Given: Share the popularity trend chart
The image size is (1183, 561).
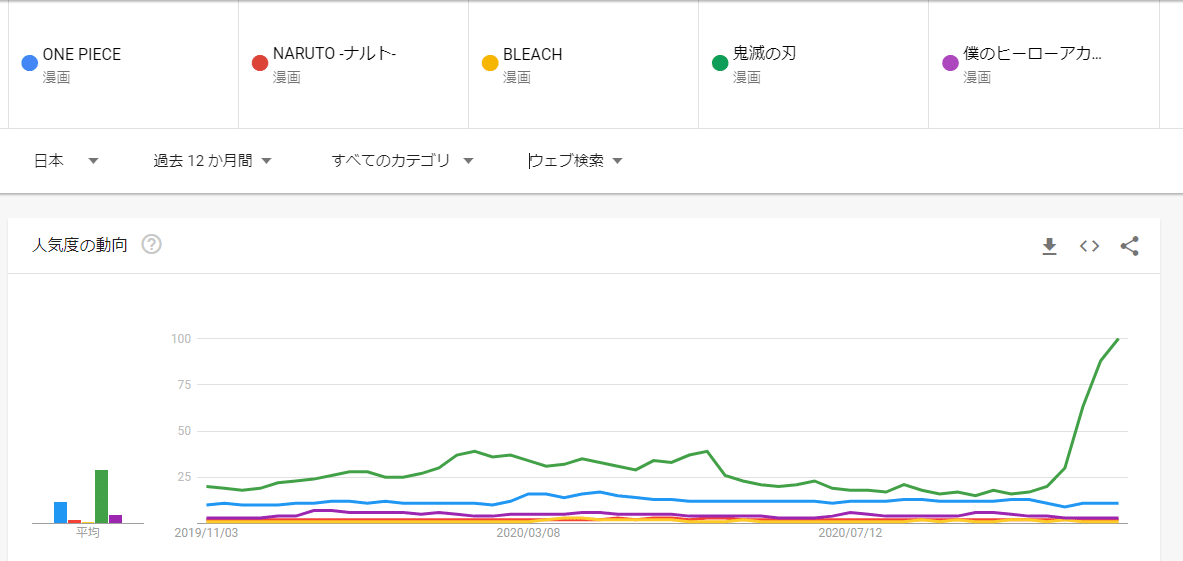Looking at the screenshot, I should [x=1129, y=246].
